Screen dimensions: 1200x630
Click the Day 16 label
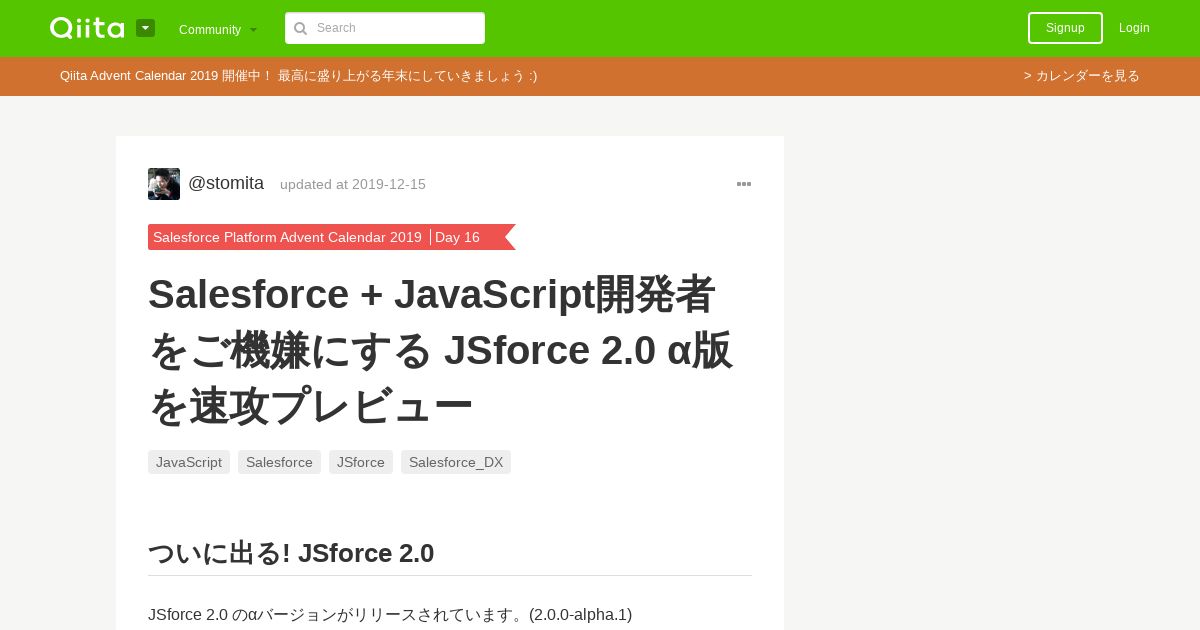(x=457, y=237)
